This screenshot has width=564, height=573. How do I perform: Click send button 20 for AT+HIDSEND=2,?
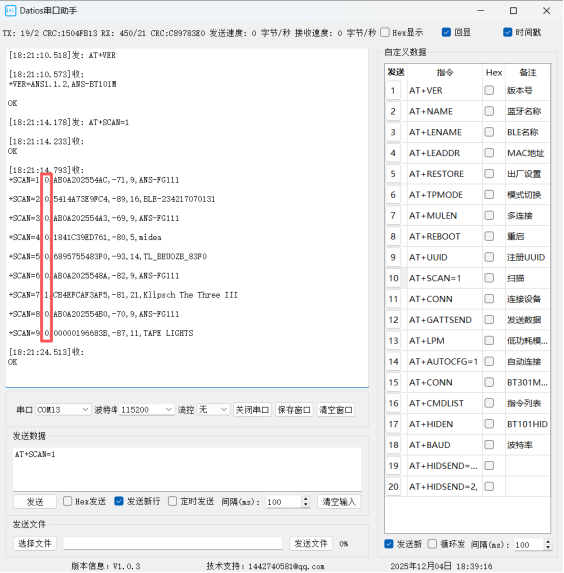pos(393,486)
